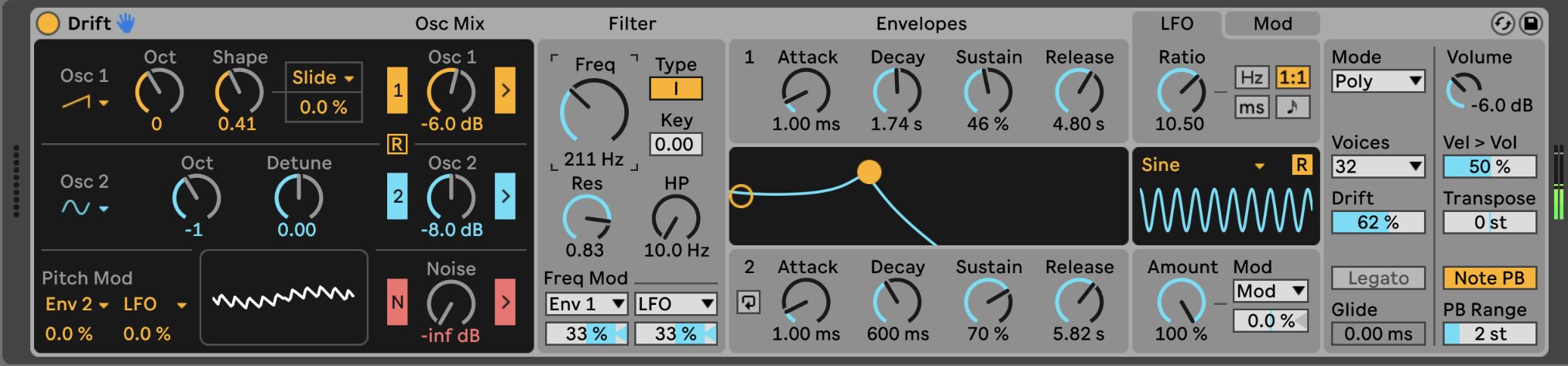Click the oscillator waveform display
Image resolution: width=1568 pixels, height=366 pixels.
coord(283,297)
